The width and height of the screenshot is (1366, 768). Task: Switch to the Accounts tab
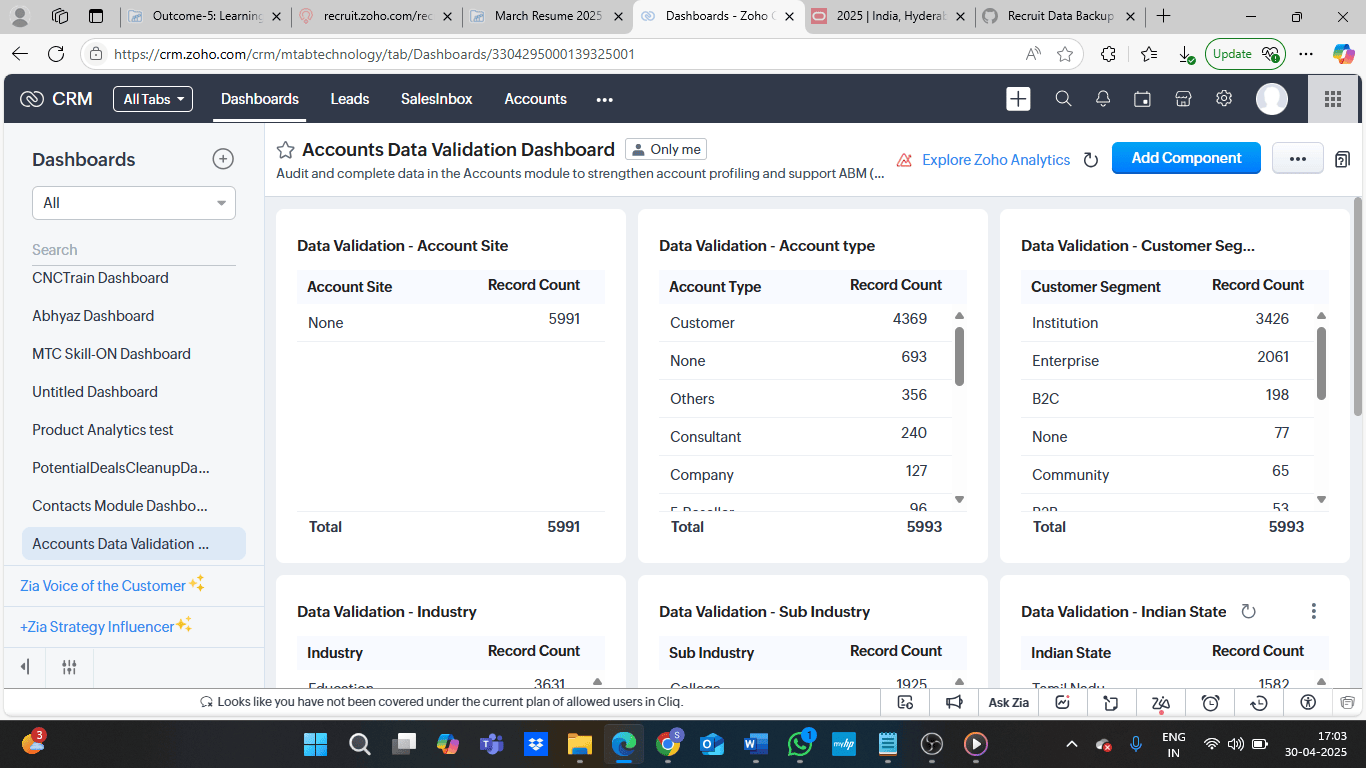(x=536, y=99)
